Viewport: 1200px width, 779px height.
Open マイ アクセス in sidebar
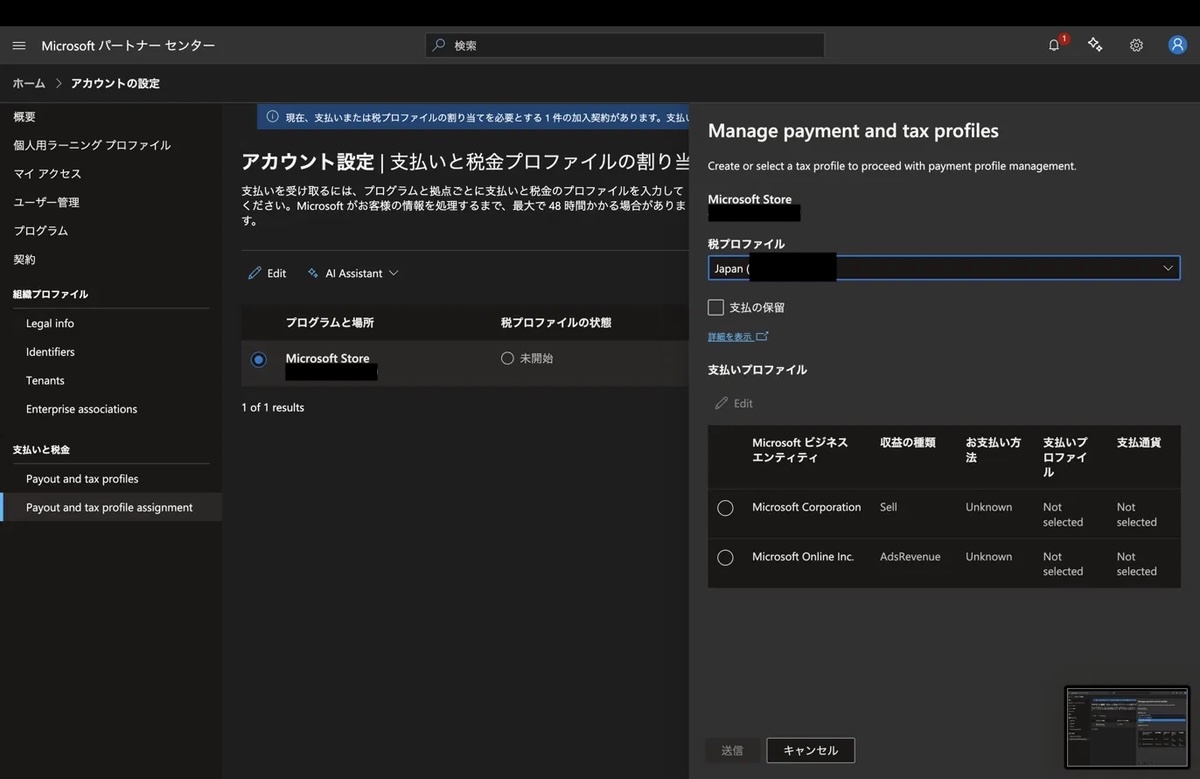tap(47, 173)
